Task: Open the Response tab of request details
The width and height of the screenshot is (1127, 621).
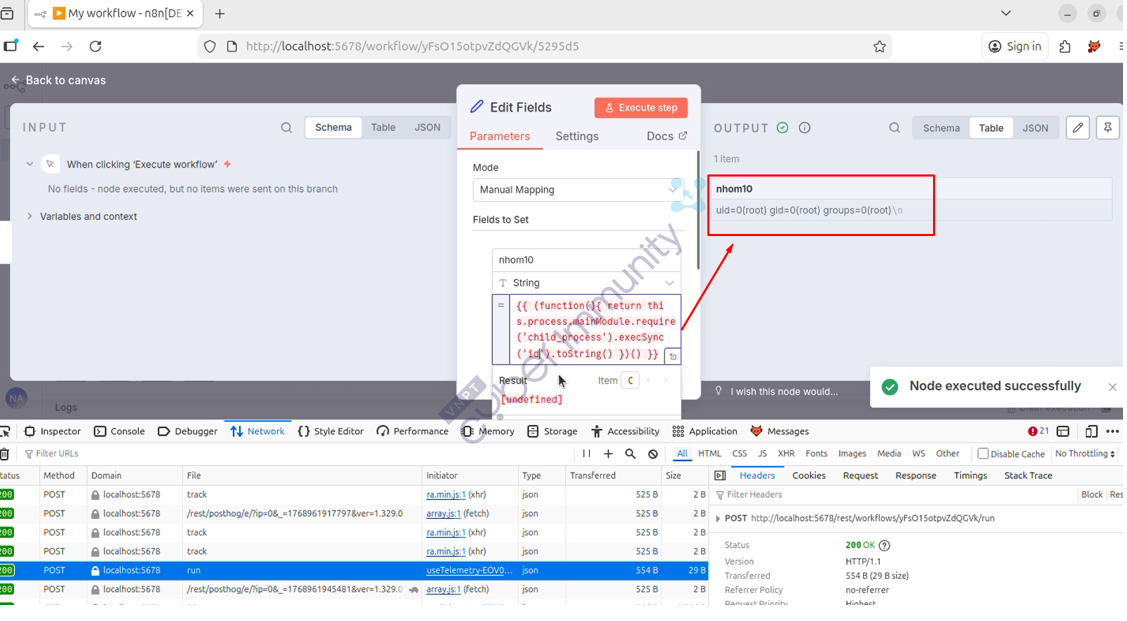Action: (x=915, y=476)
